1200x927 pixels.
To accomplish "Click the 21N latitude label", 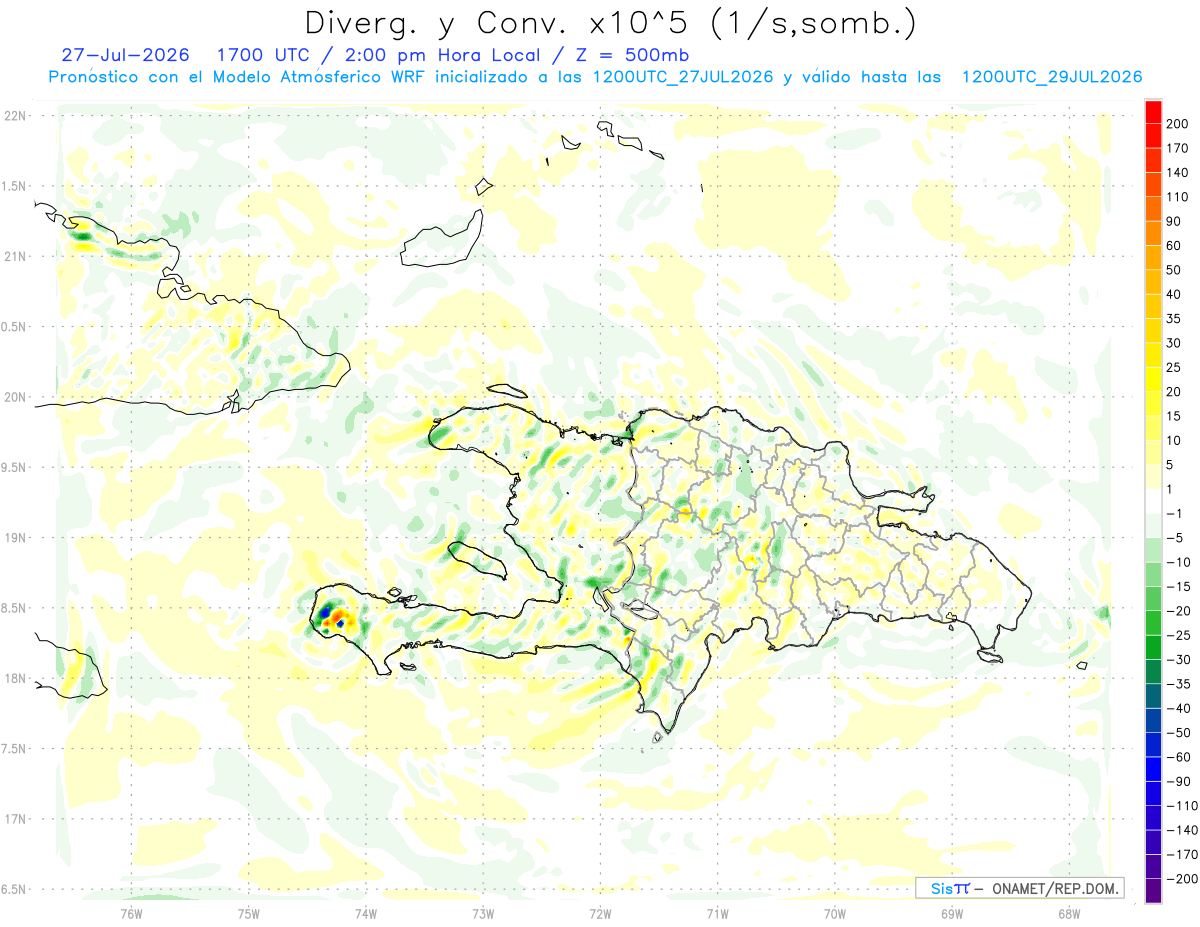I will click(14, 256).
